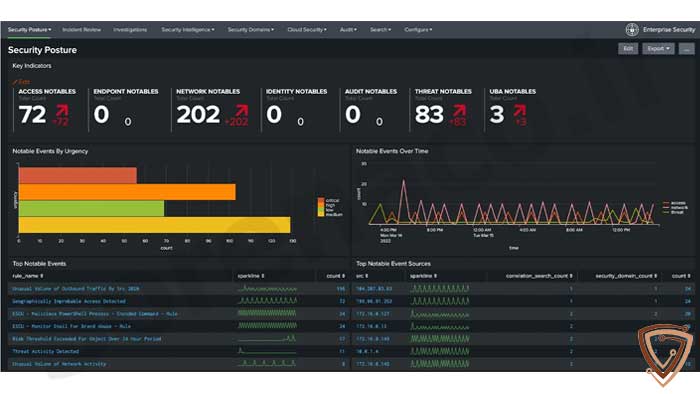Expand the Security Domains menu
Viewport: 700px width, 394px height.
[x=250, y=29]
